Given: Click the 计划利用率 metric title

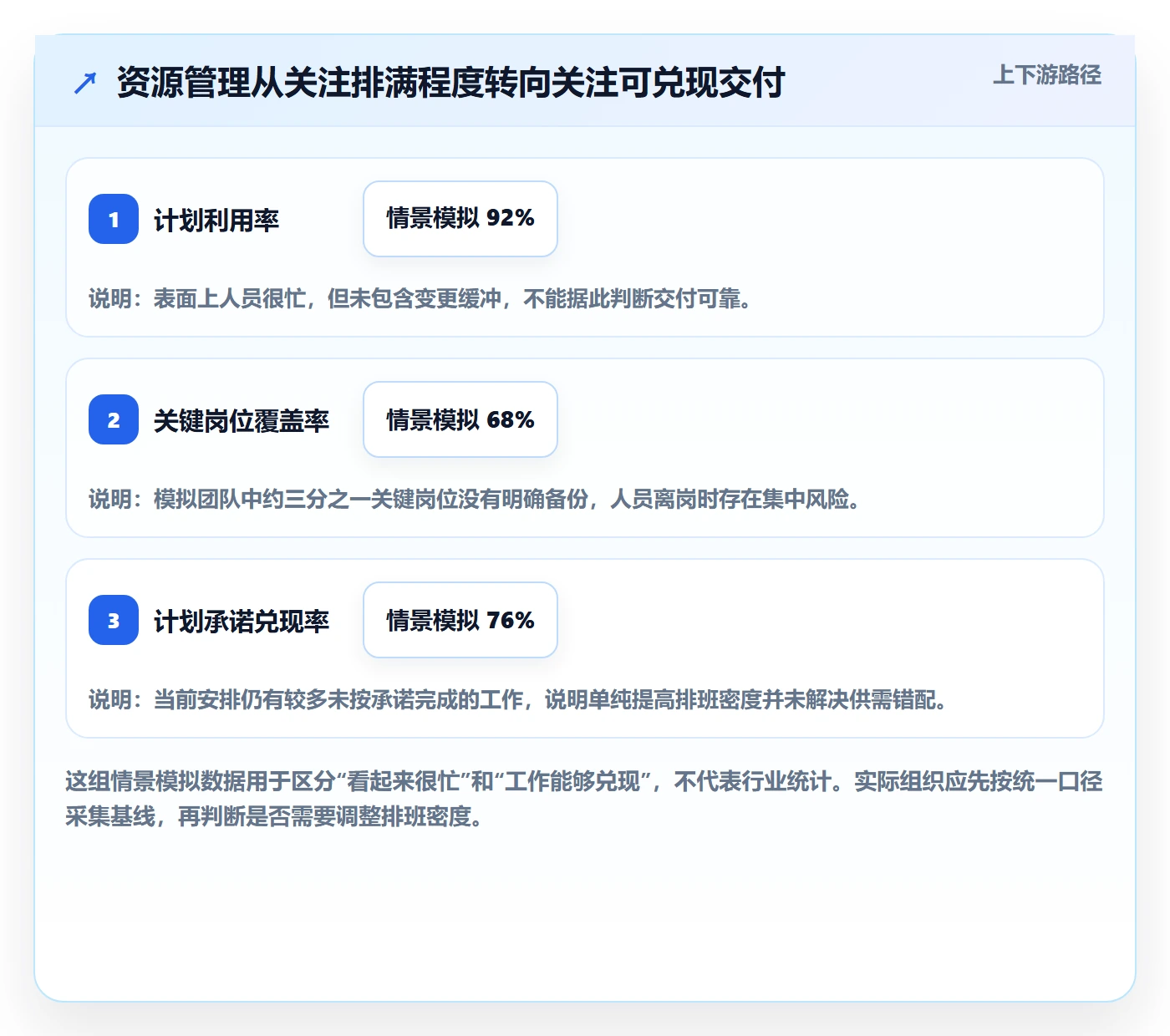Looking at the screenshot, I should [216, 221].
